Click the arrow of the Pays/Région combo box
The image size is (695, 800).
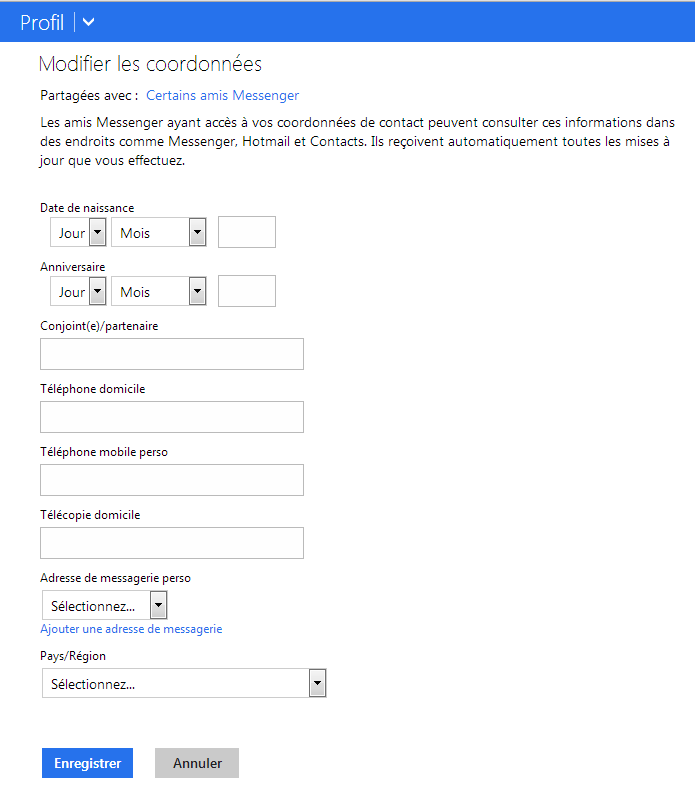[x=317, y=684]
